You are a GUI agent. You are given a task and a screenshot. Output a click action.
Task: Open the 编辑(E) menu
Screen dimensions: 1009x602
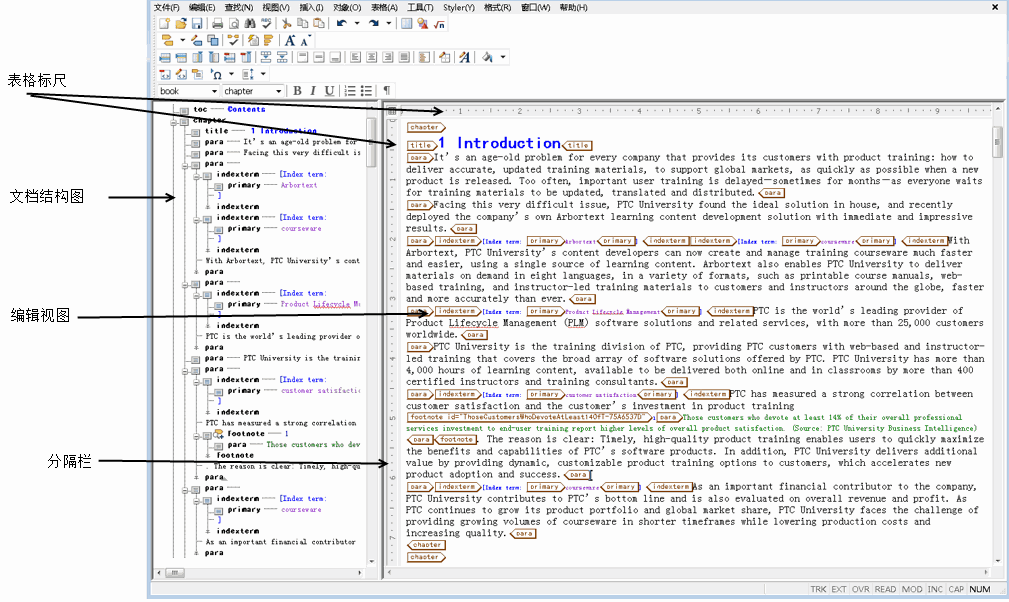pyautogui.click(x=202, y=7)
